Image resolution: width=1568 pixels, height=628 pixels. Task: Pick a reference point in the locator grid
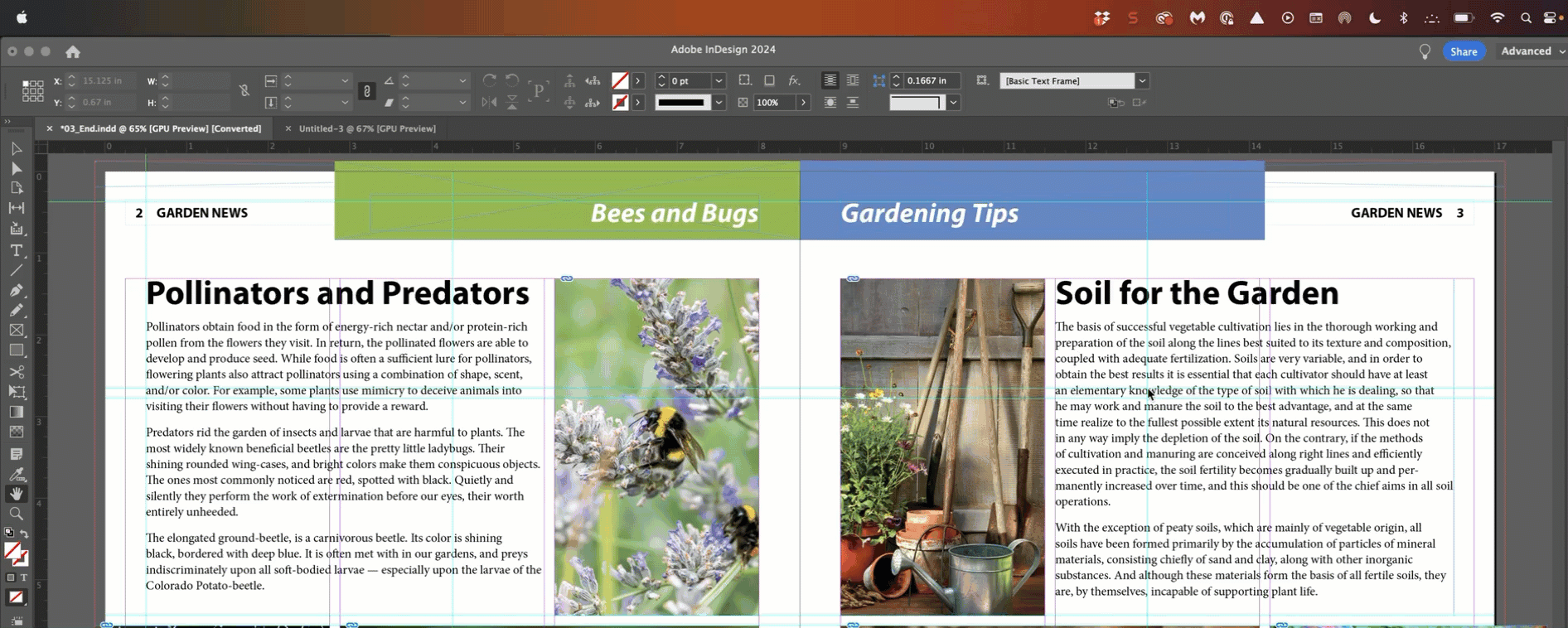coord(33,91)
